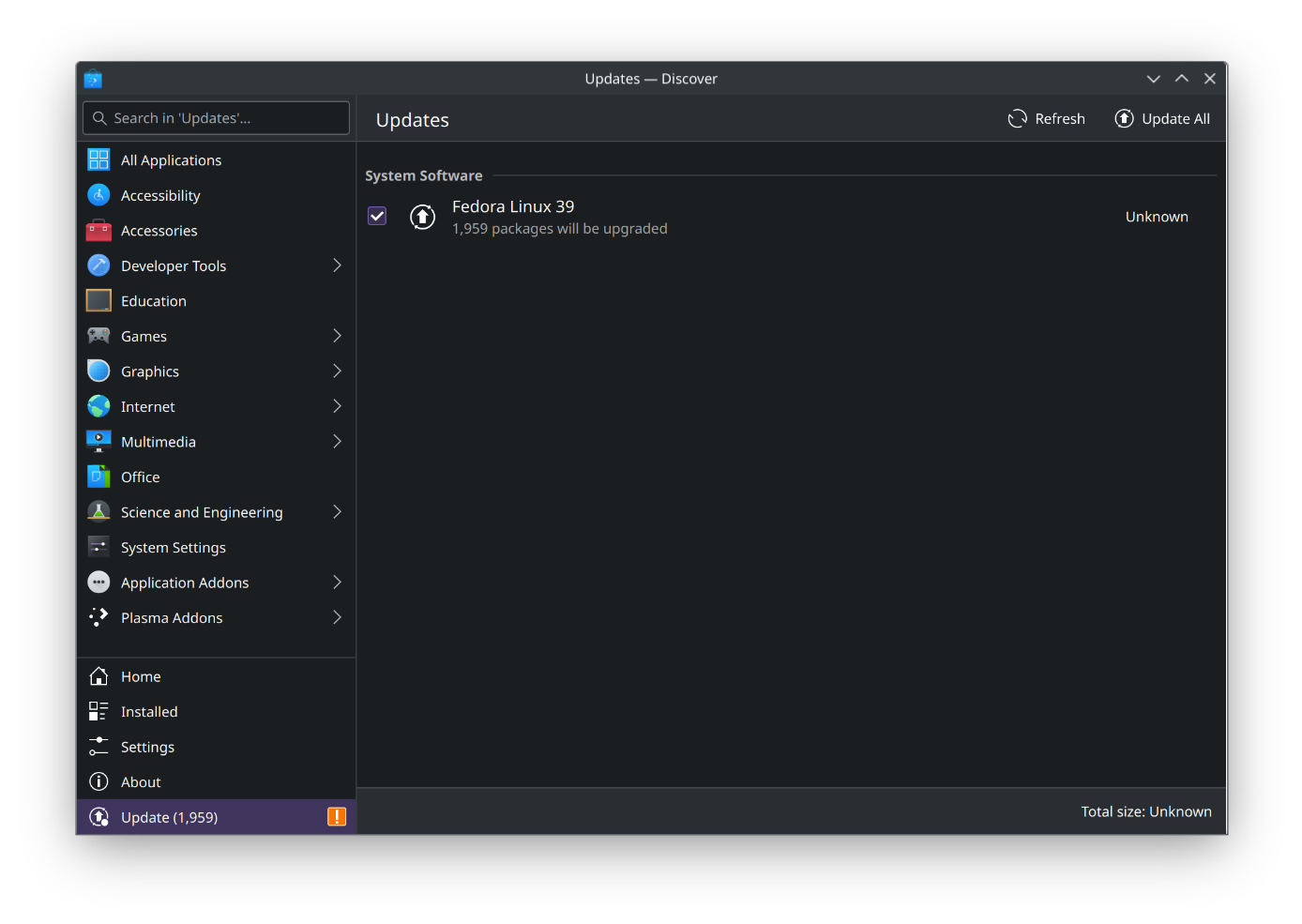This screenshot has width=1302, height=924.
Task: Expand the Multimedia subcategories chevron
Action: (337, 441)
